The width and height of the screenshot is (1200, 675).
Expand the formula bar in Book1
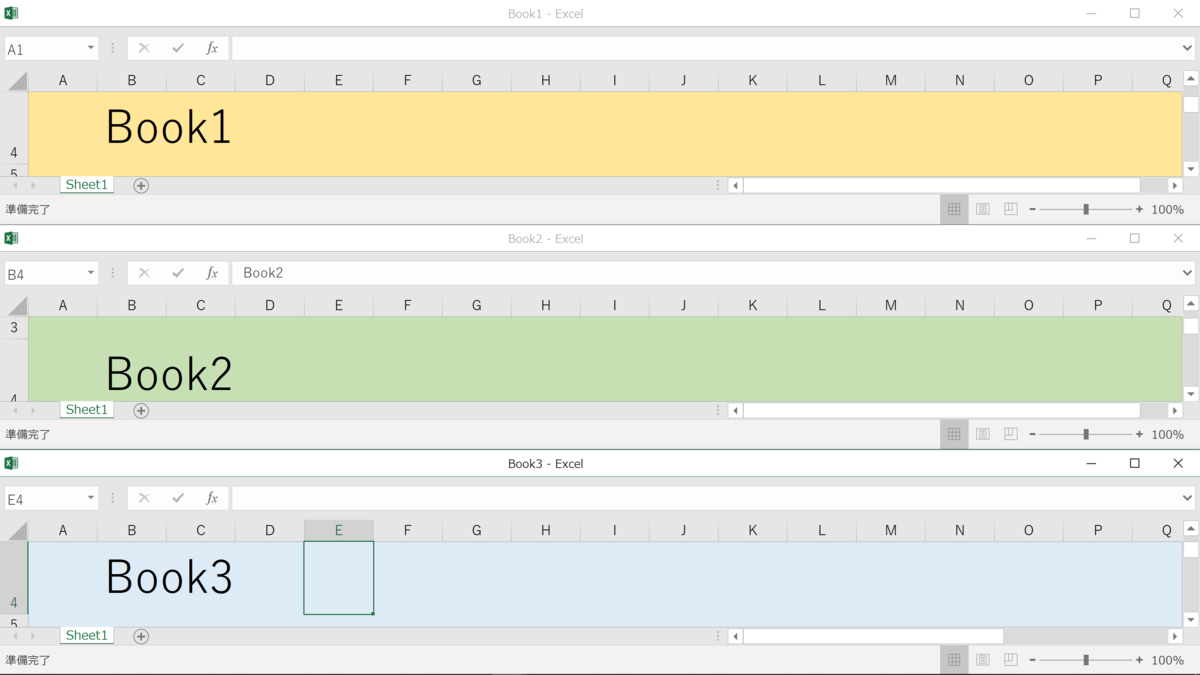tap(1187, 48)
